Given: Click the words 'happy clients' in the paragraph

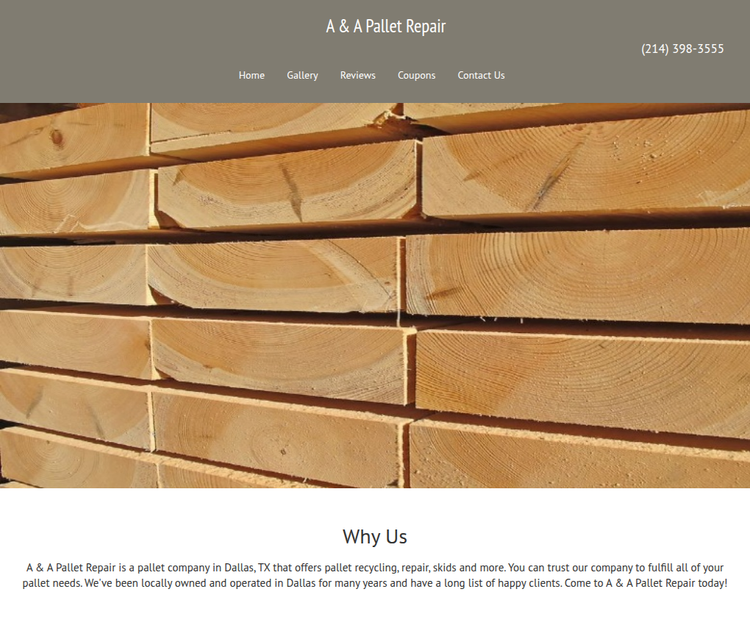Looking at the screenshot, I should pos(529,583).
